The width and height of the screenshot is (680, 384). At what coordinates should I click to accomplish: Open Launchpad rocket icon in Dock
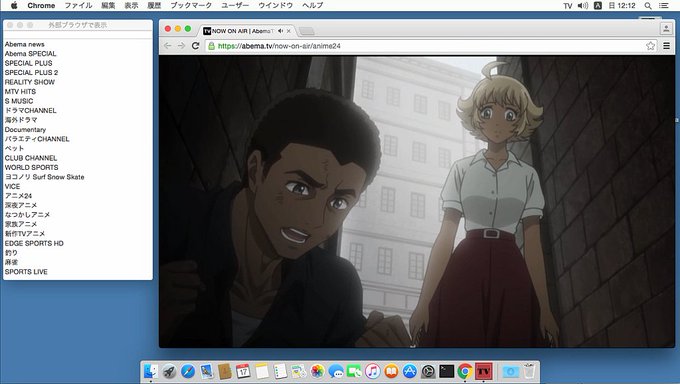169,371
